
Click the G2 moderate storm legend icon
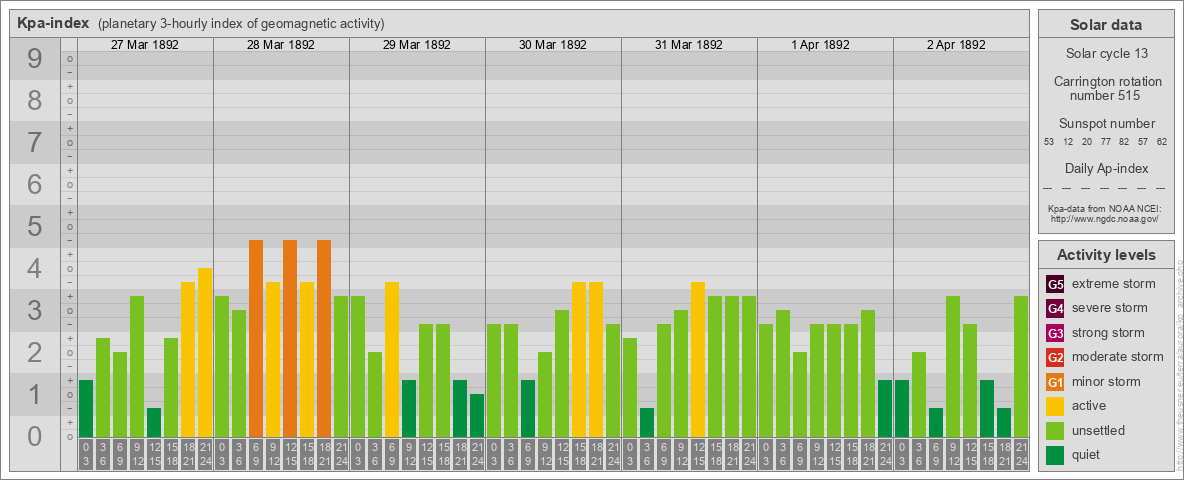tap(1055, 357)
